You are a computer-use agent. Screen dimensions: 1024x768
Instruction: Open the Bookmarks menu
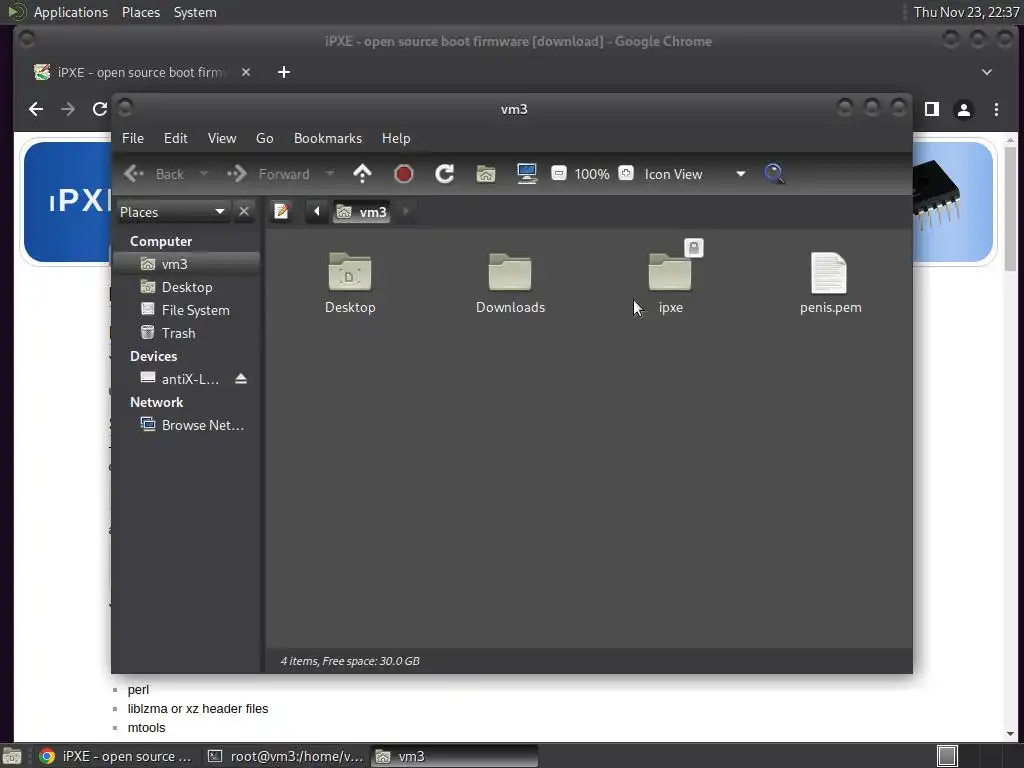328,138
